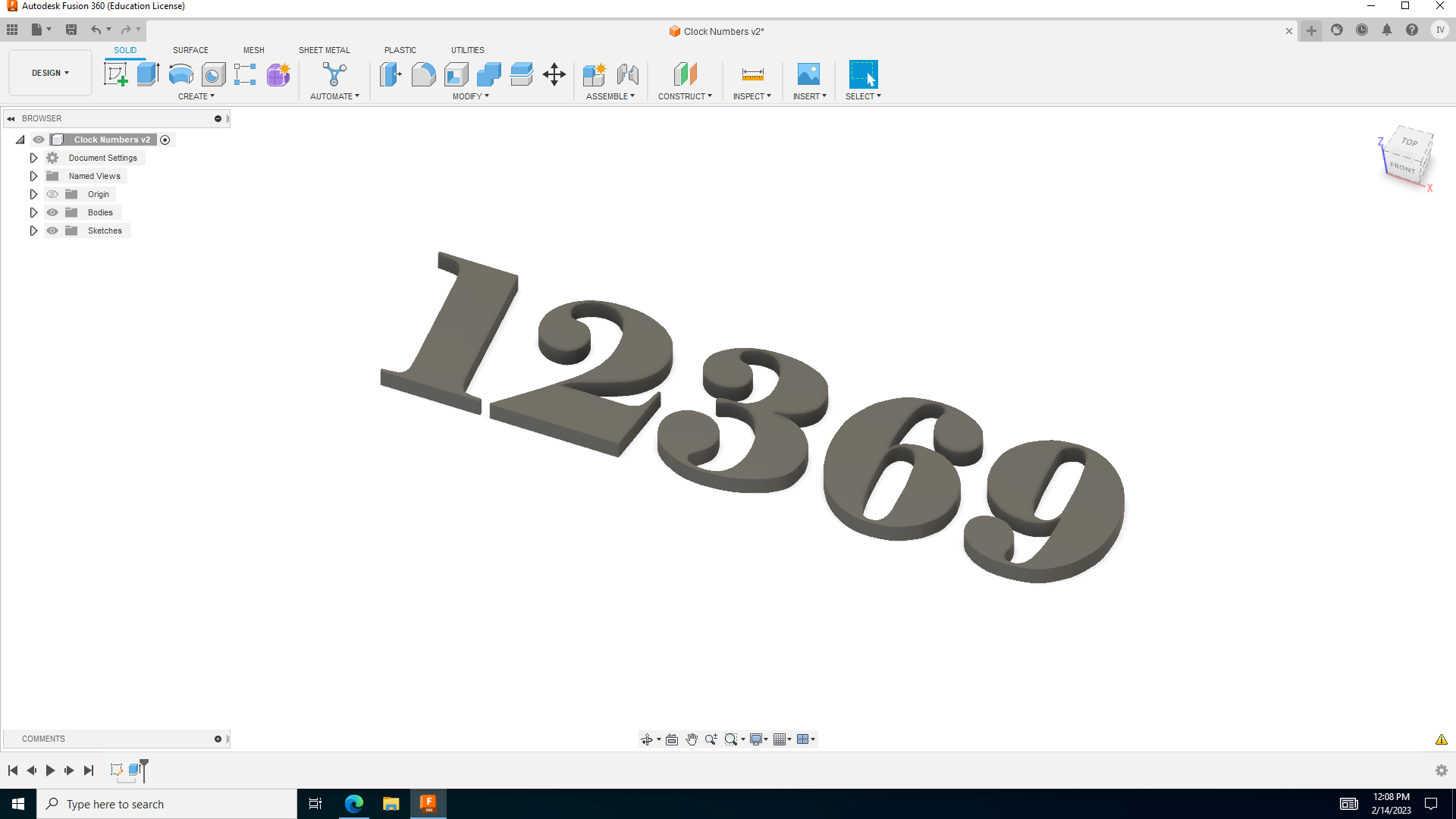
Task: Hide the Bodies folder
Action: click(52, 212)
